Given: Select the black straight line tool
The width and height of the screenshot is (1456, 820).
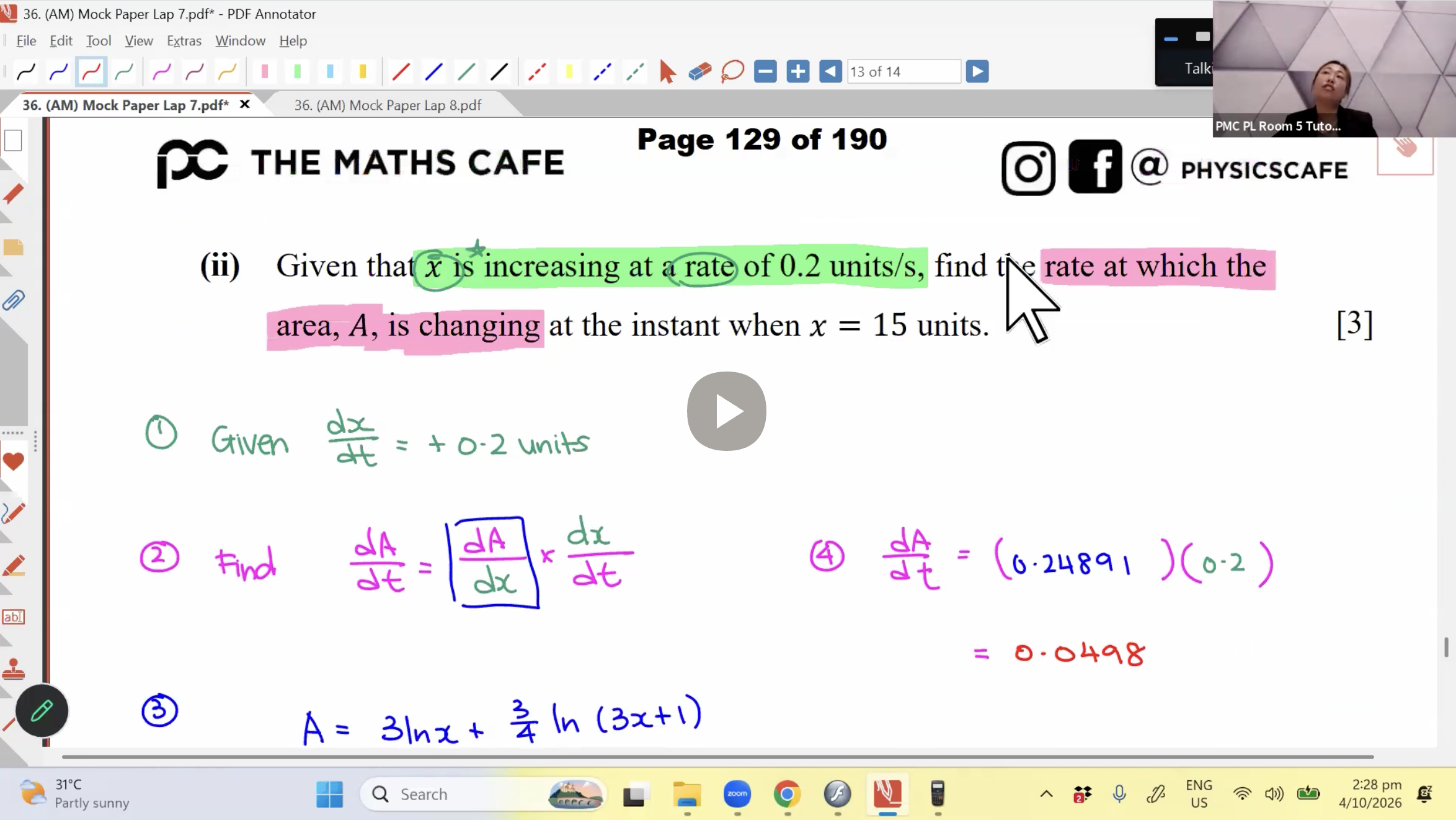Looking at the screenshot, I should click(499, 72).
